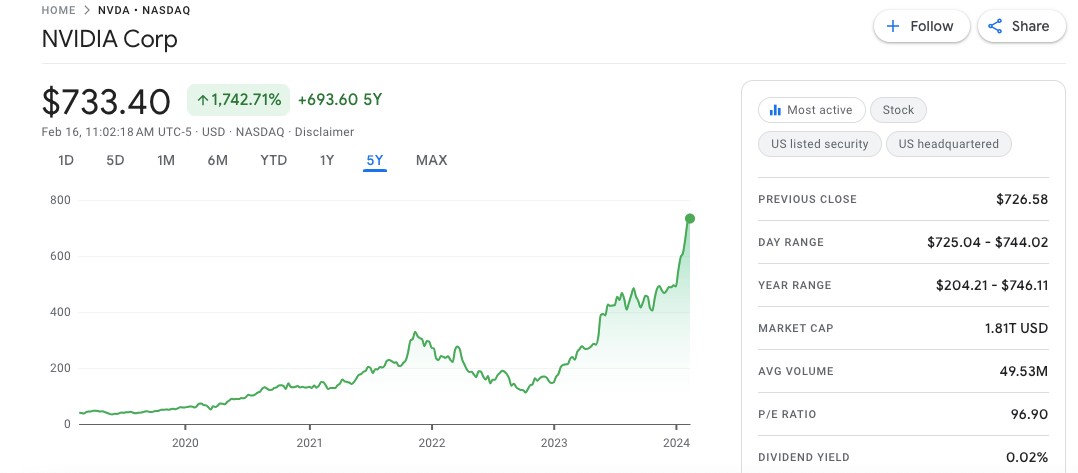The height and width of the screenshot is (473, 1078).
Task: Click the 2022 peak on price chart
Action: point(415,333)
